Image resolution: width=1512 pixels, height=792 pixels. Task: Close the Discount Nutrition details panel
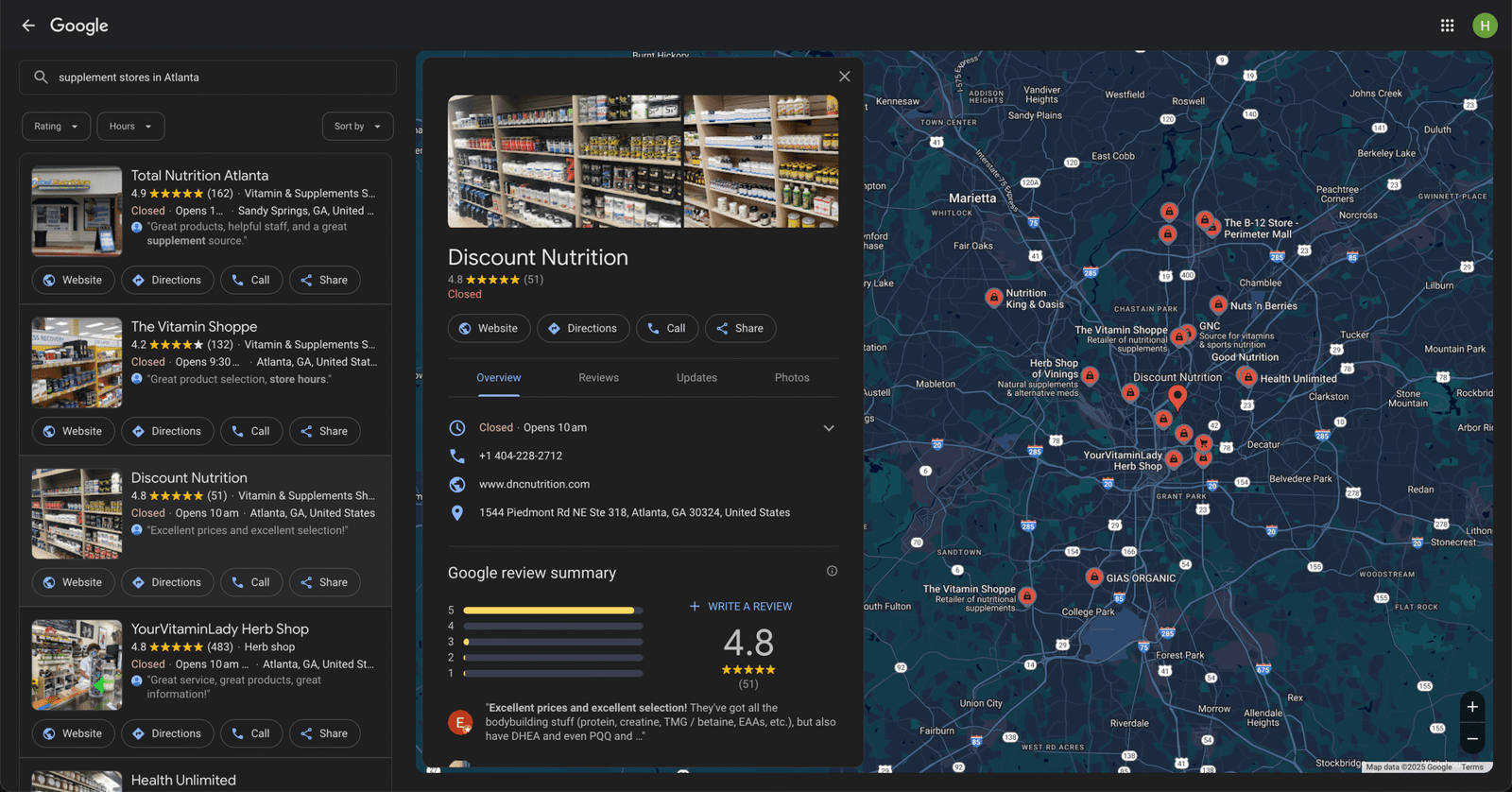[x=845, y=77]
